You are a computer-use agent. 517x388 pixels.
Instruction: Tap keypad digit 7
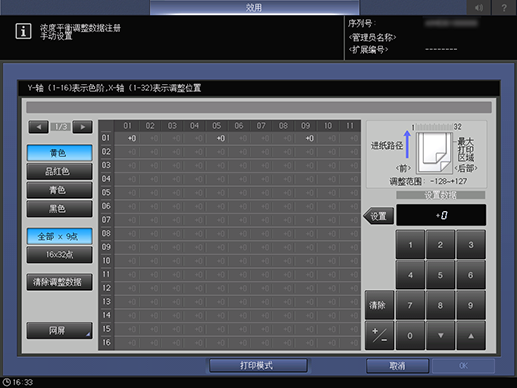coord(410,305)
